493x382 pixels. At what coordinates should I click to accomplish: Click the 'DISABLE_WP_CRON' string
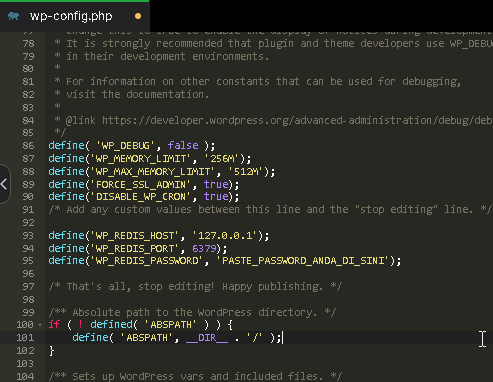(140, 197)
